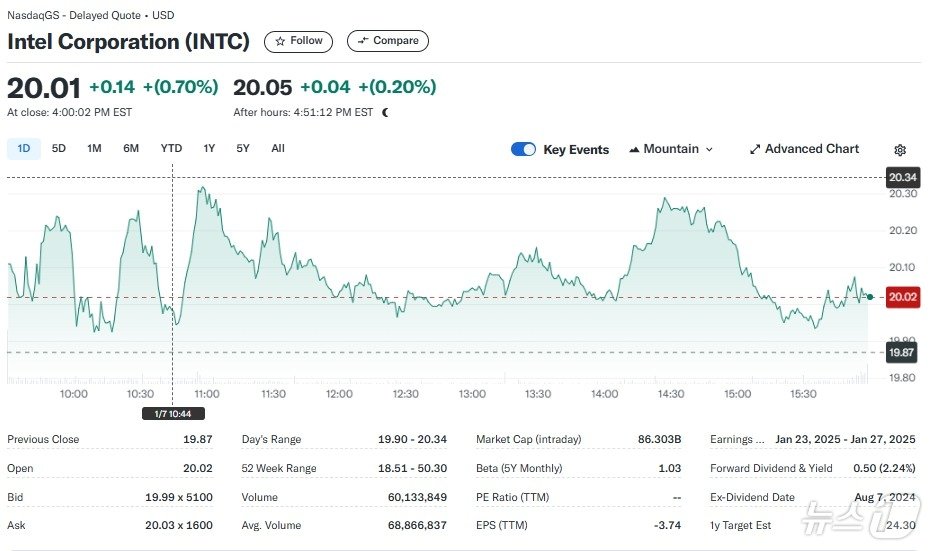Select the All time range

(278, 148)
